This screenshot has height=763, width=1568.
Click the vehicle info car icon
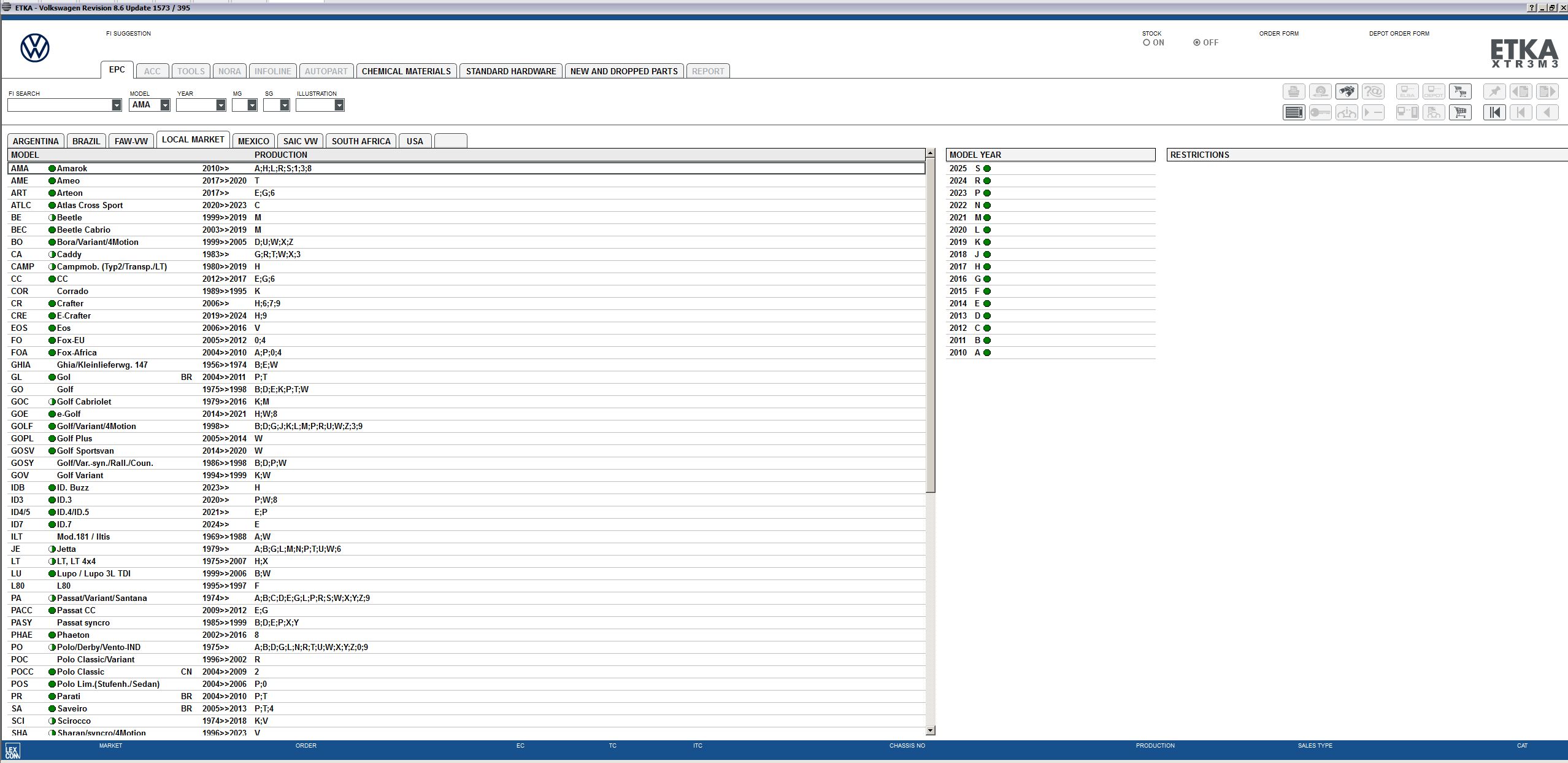click(x=1347, y=112)
